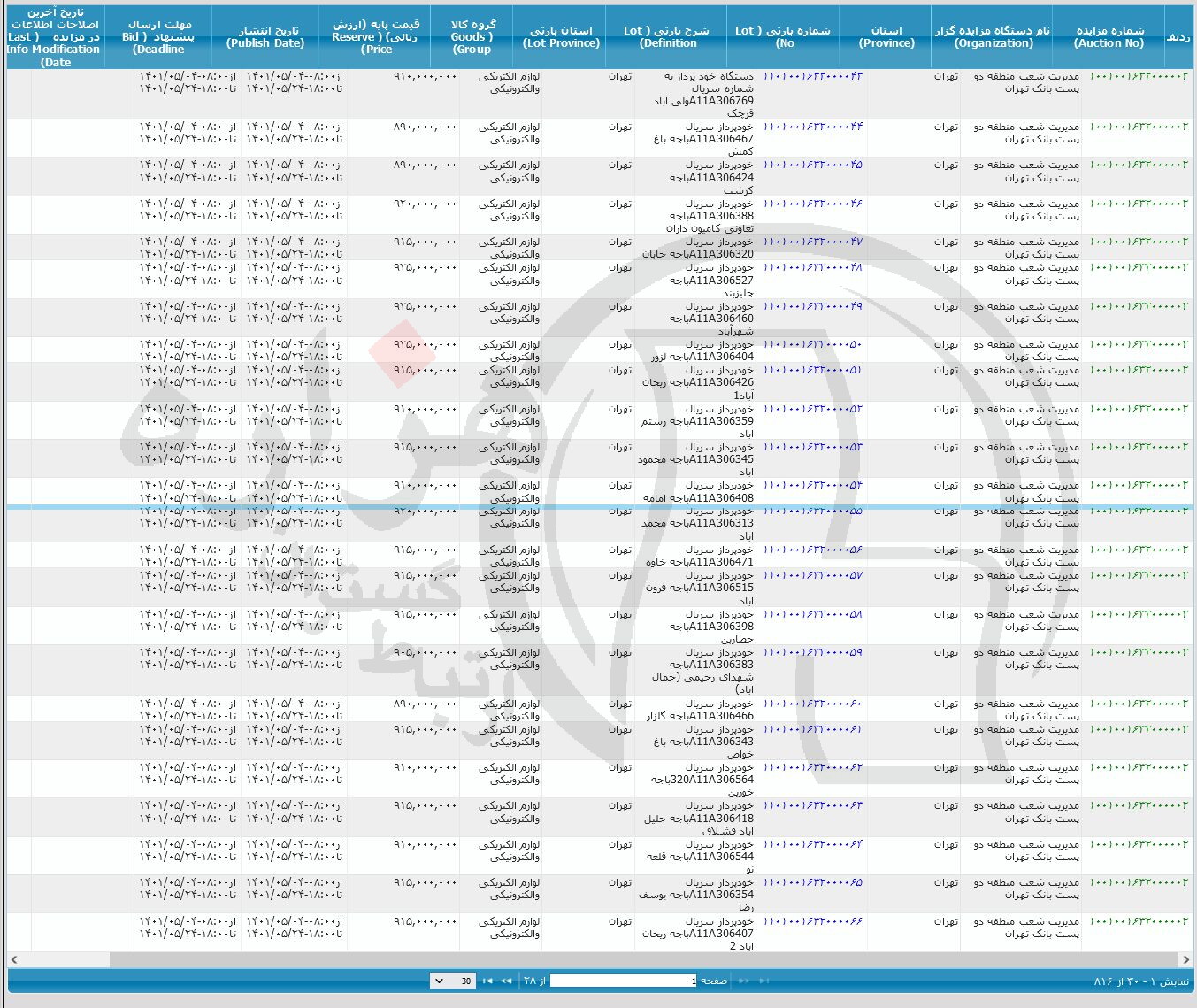Go to the last page using the bar-arrow pager icon

[487, 981]
